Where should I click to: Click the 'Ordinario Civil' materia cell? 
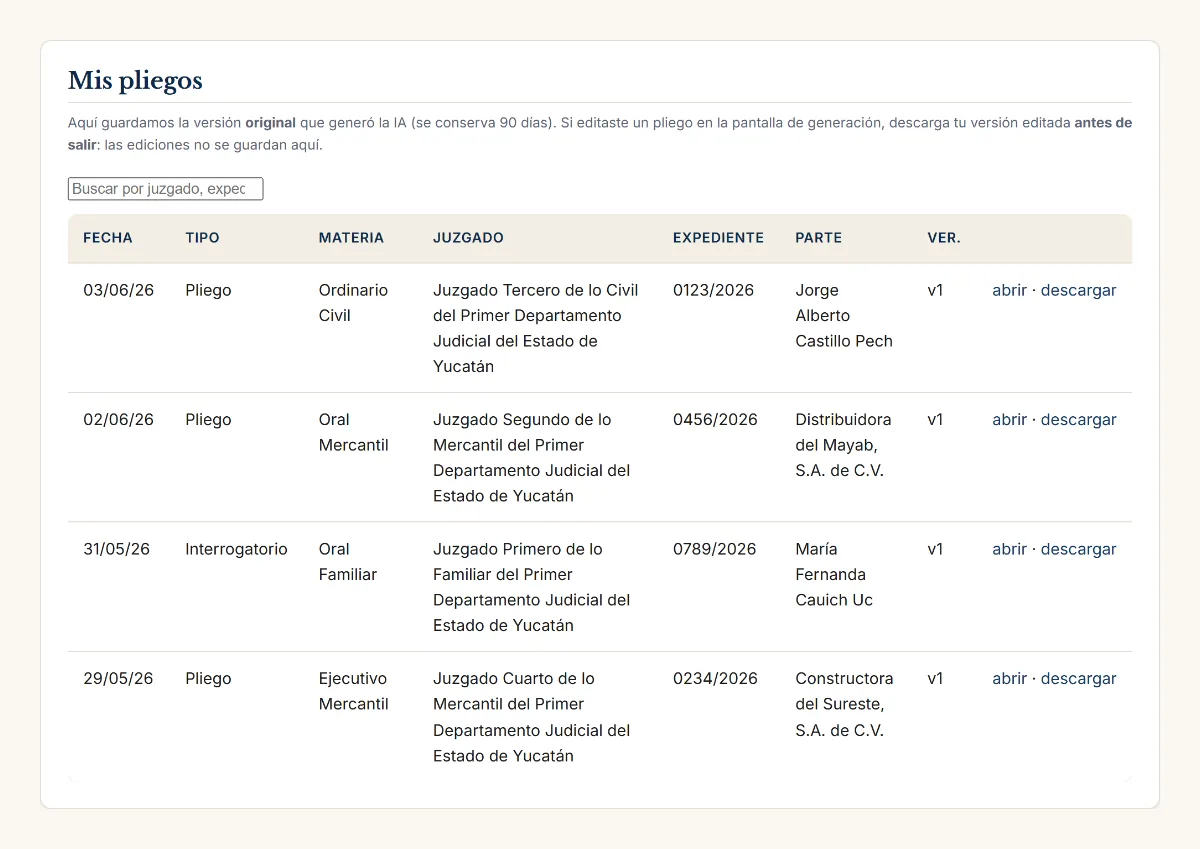pos(353,303)
